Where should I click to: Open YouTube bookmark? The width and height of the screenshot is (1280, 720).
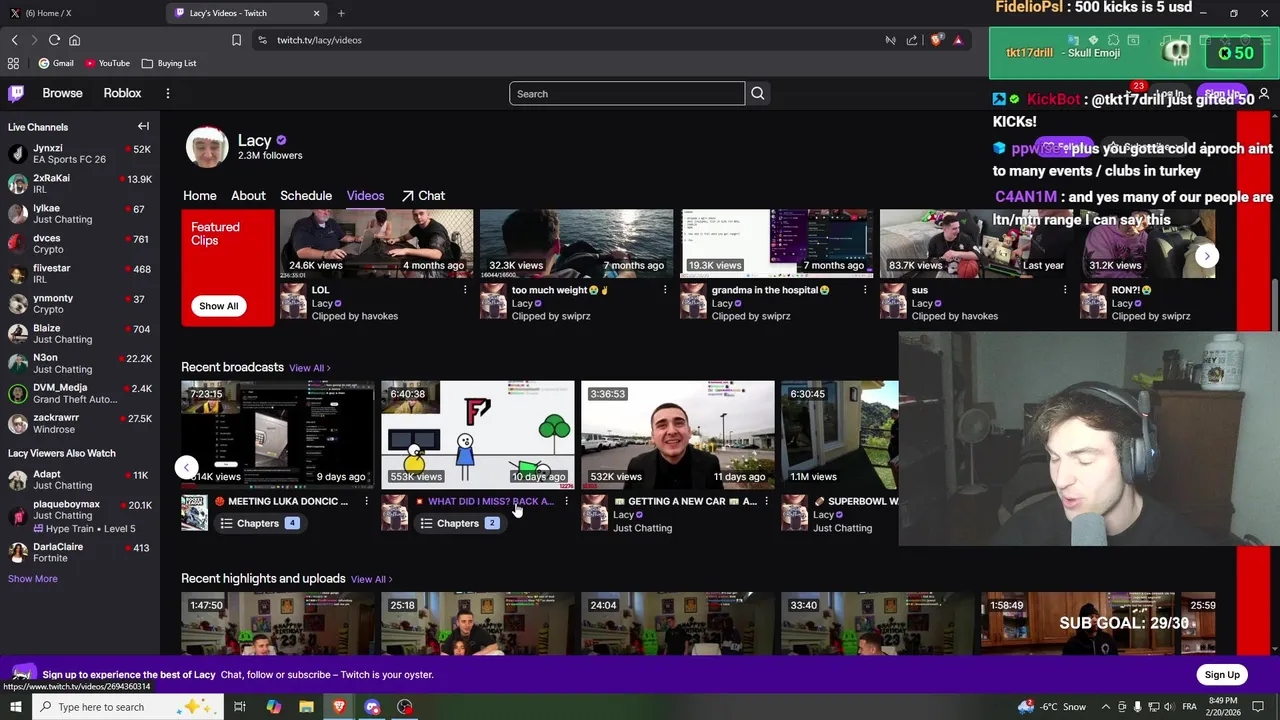[x=107, y=63]
